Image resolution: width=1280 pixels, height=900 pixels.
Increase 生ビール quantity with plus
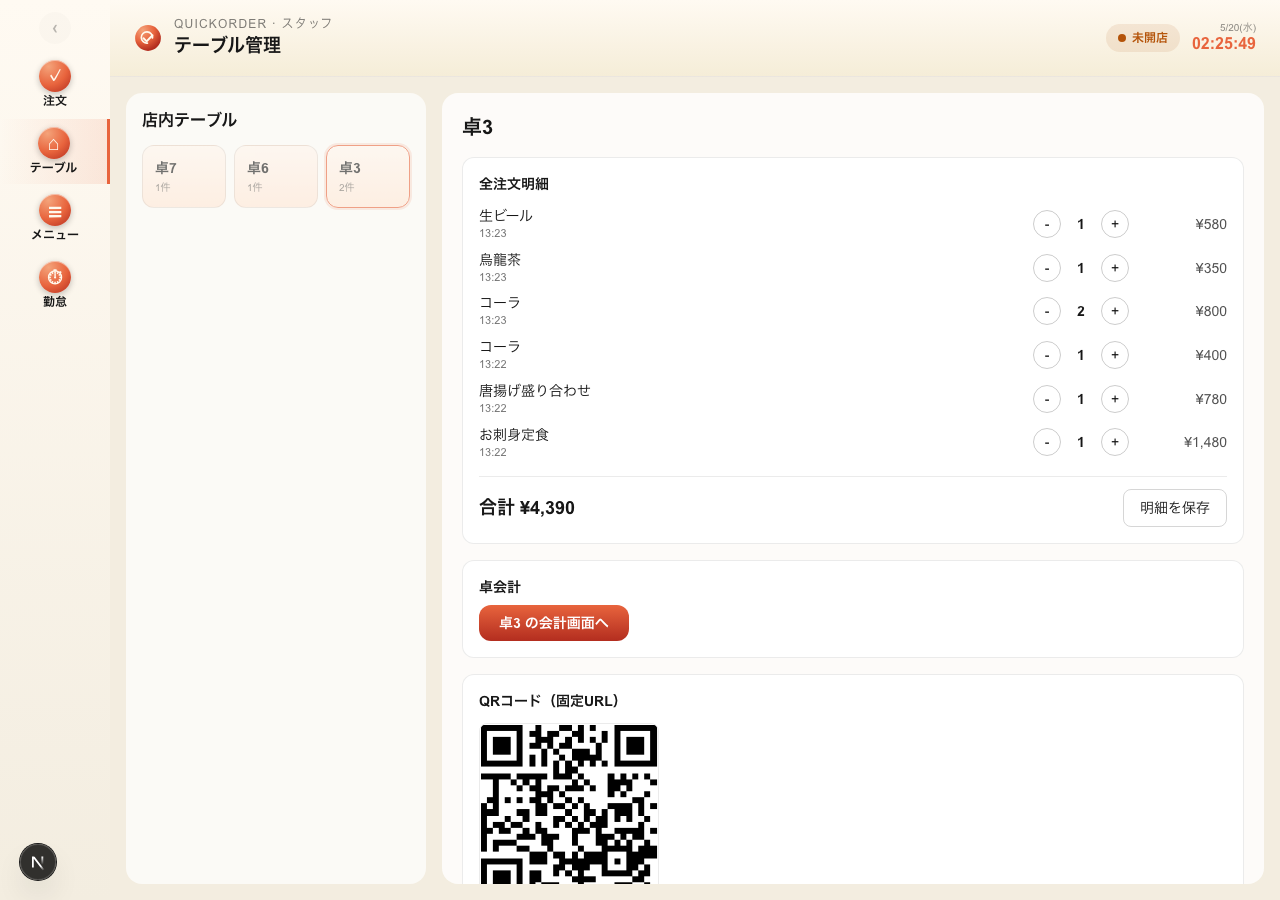[1115, 224]
